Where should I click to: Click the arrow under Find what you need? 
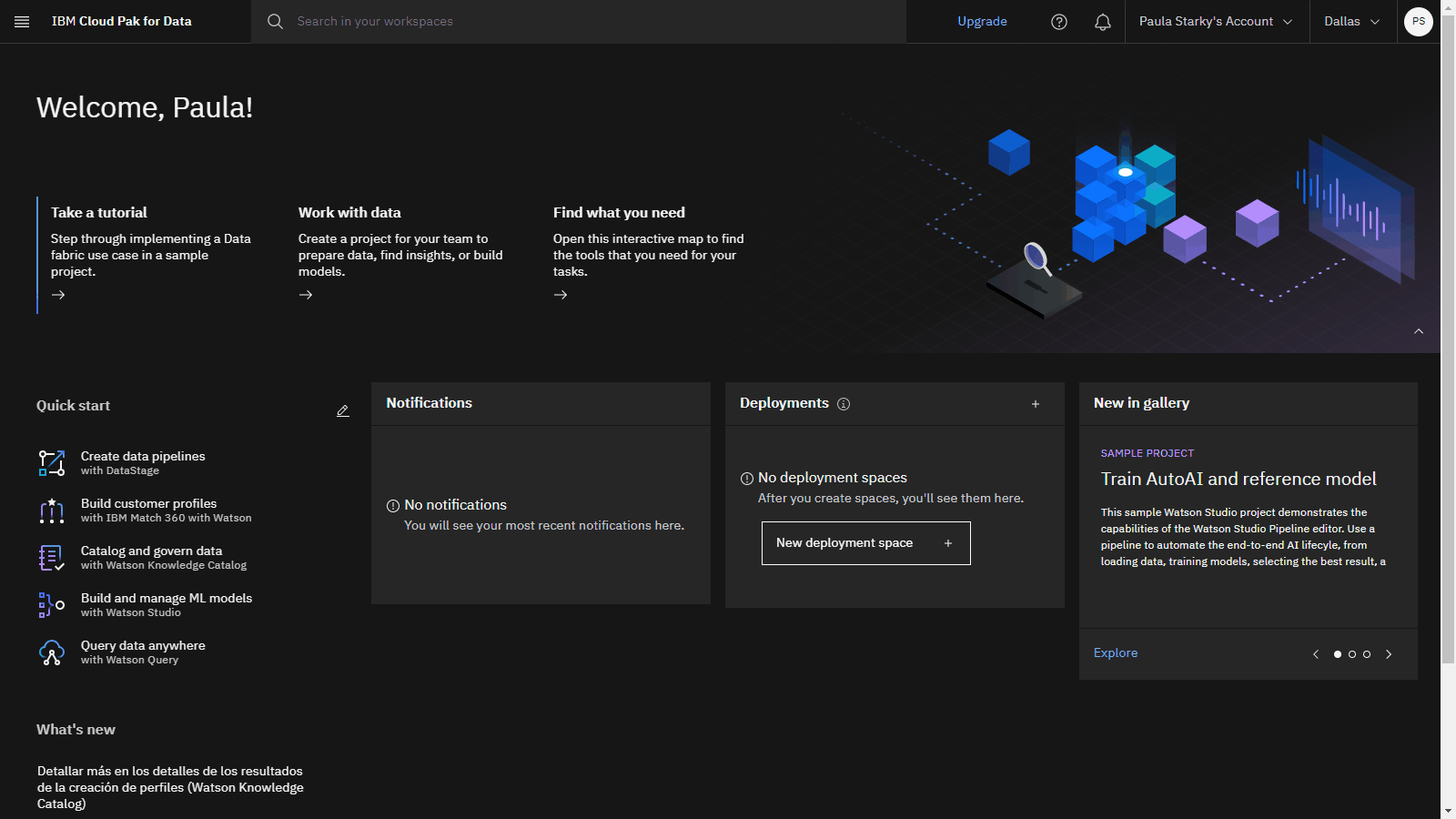[561, 295]
